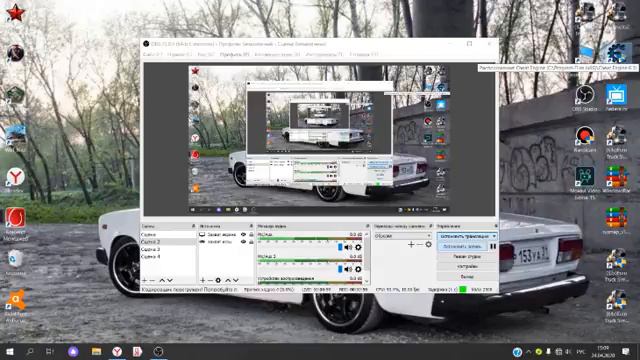The width and height of the screenshot is (640, 360).
Task: Open the Вид menu in OBS
Action: tap(206, 54)
